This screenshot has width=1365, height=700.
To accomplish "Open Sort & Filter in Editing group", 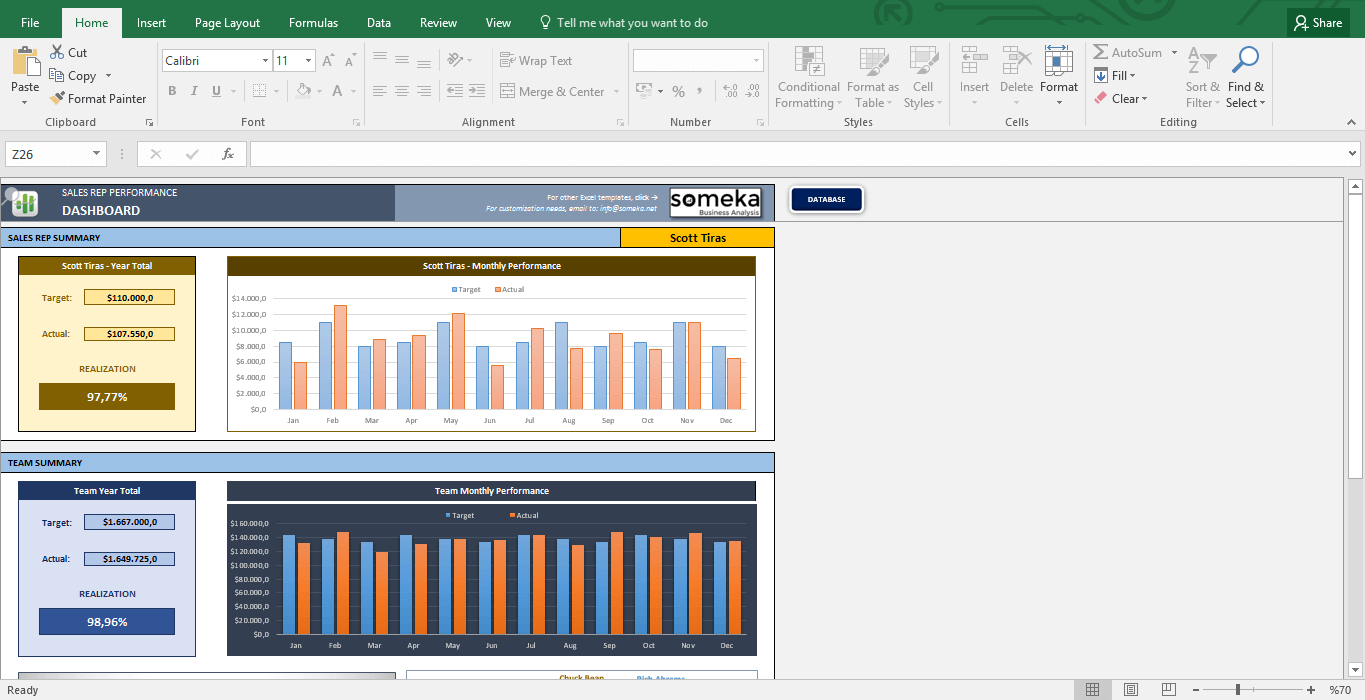I will point(1201,77).
